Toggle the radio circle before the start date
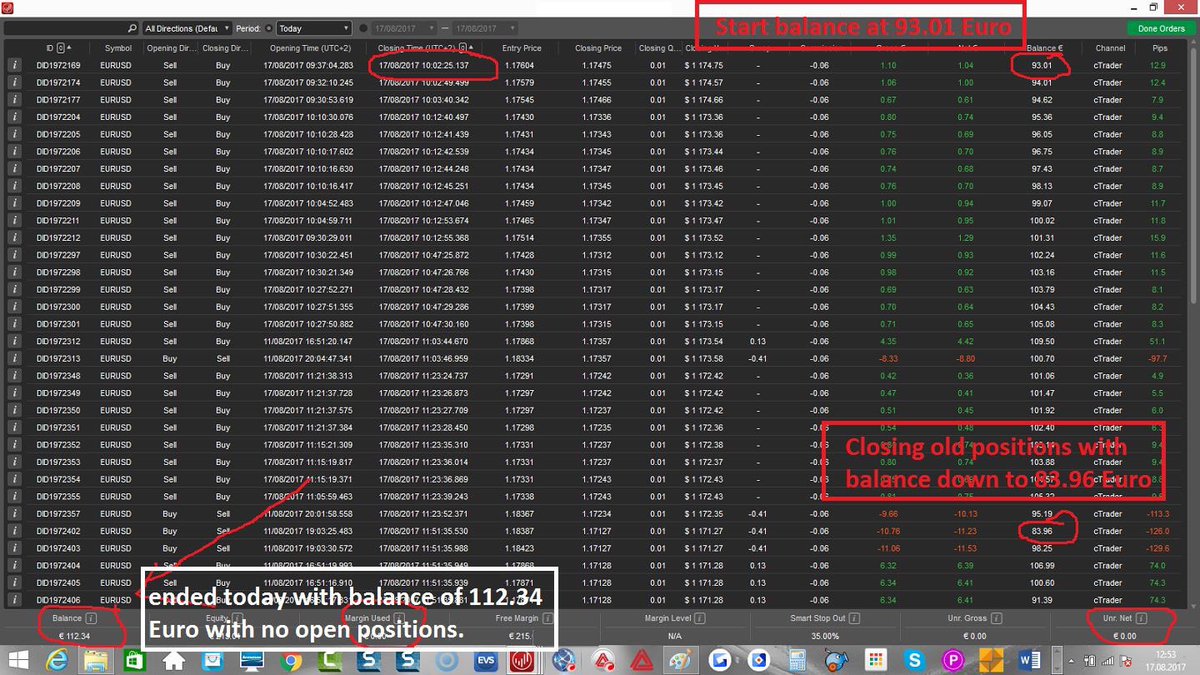Viewport: 1200px width, 675px height. [x=363, y=27]
